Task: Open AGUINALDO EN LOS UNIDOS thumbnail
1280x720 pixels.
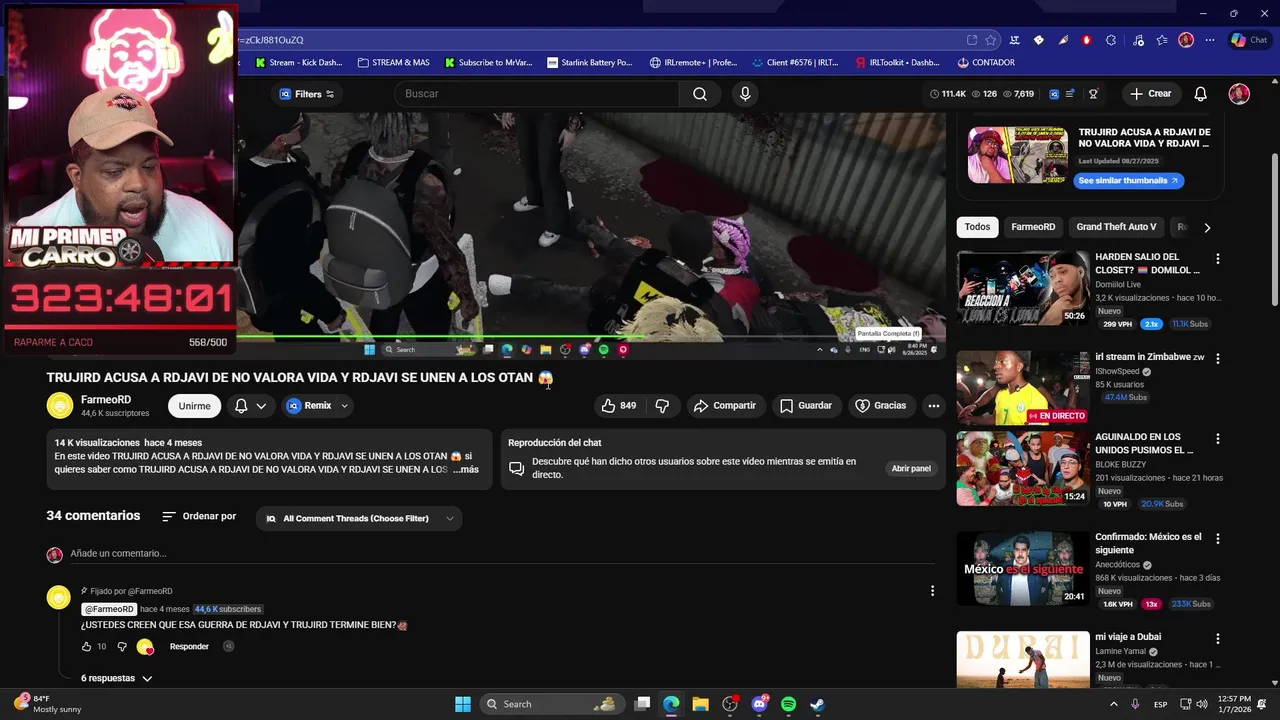Action: [x=1023, y=468]
